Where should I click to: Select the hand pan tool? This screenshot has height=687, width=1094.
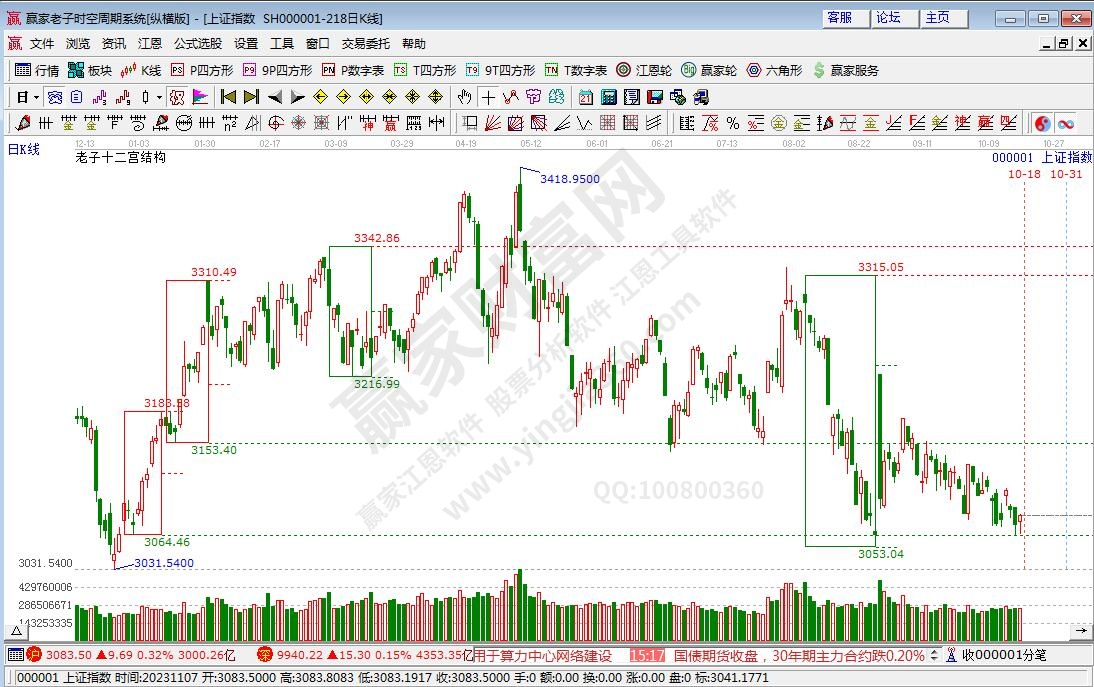pos(464,97)
